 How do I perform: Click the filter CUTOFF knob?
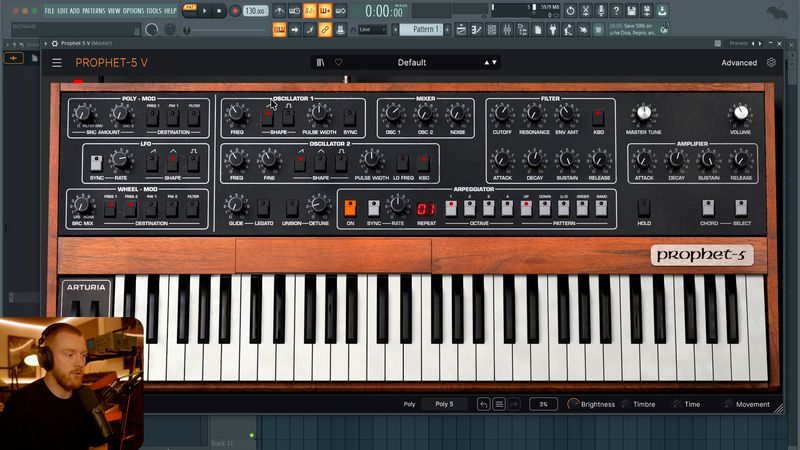coord(502,113)
